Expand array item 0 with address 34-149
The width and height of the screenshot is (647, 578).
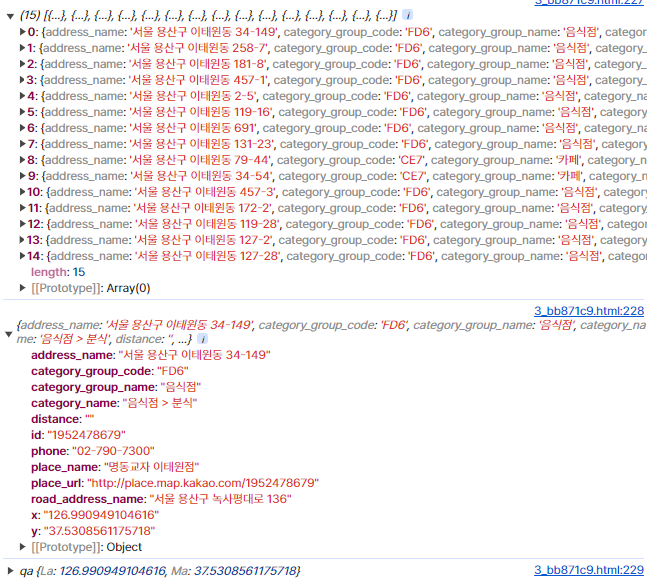[23, 32]
